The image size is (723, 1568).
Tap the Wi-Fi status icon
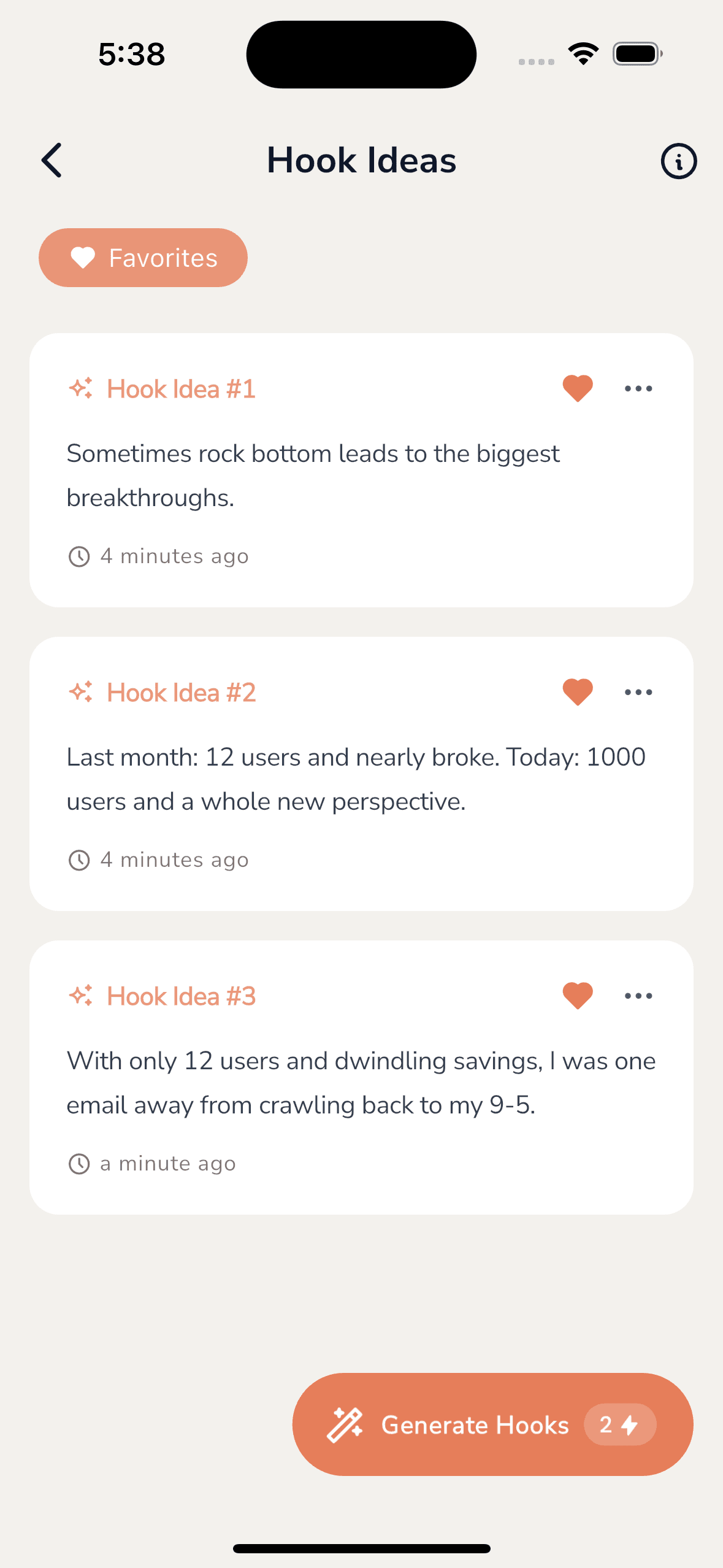point(583,54)
